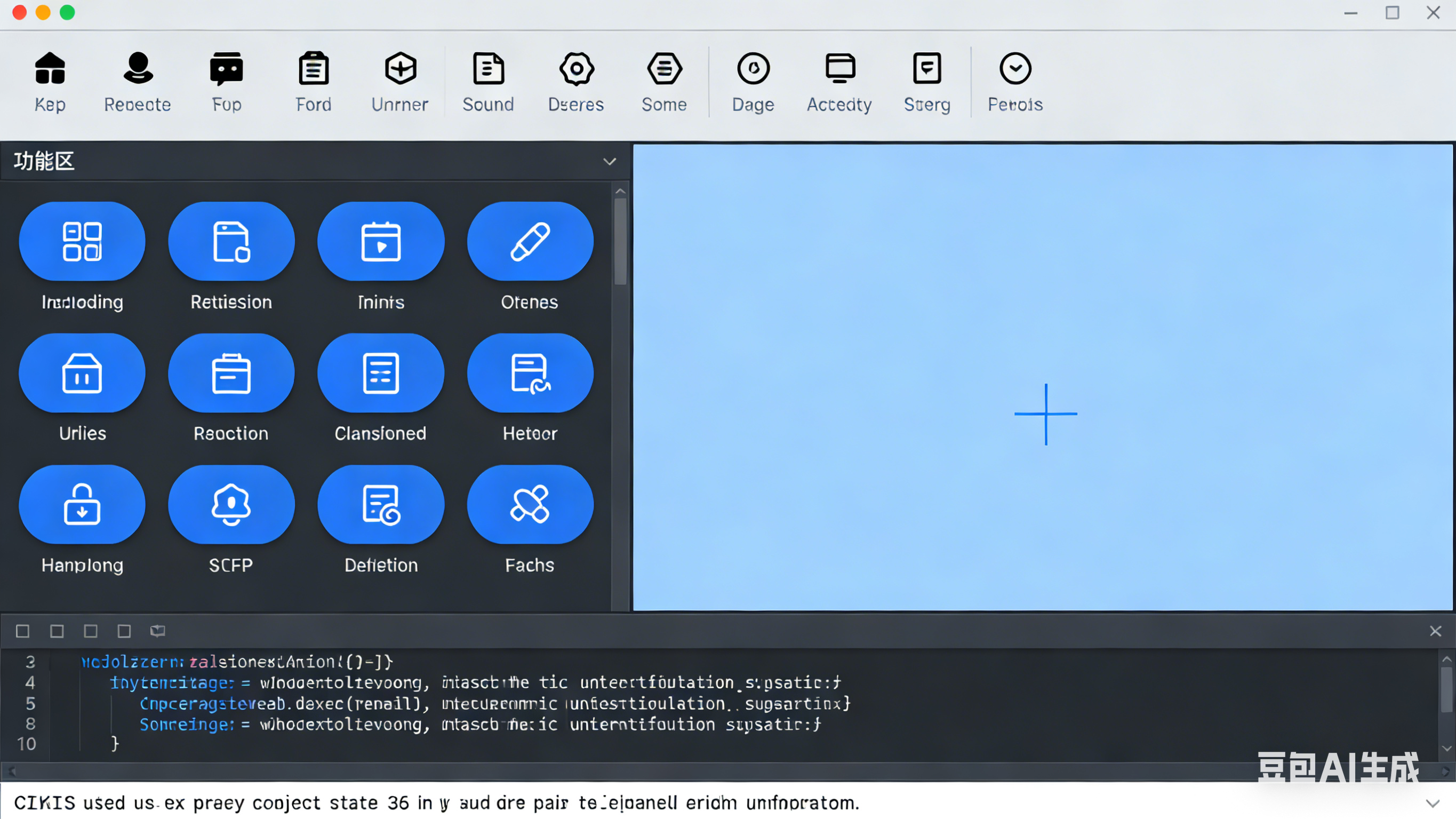
Task: Toggle the first checkbox in the code panel toolbar
Action: click(22, 631)
